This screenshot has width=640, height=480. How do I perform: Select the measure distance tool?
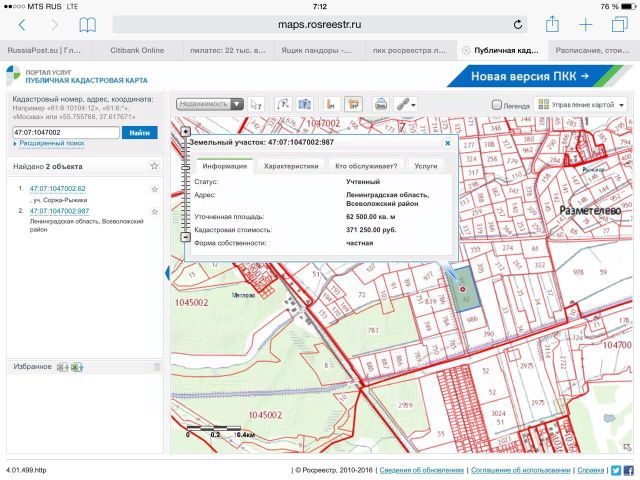[x=331, y=104]
